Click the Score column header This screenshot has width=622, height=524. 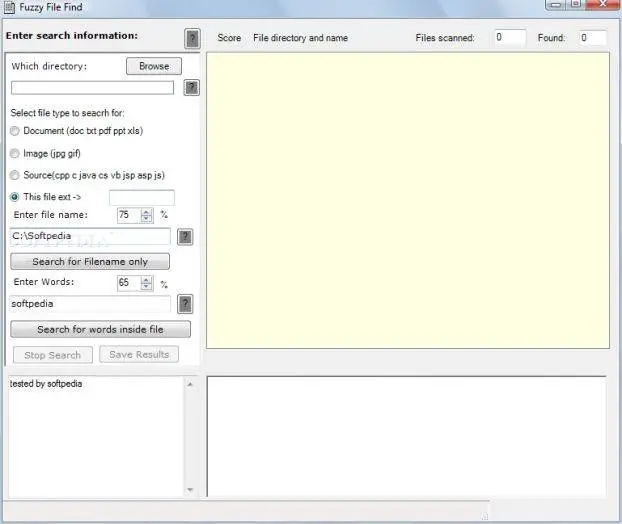229,38
